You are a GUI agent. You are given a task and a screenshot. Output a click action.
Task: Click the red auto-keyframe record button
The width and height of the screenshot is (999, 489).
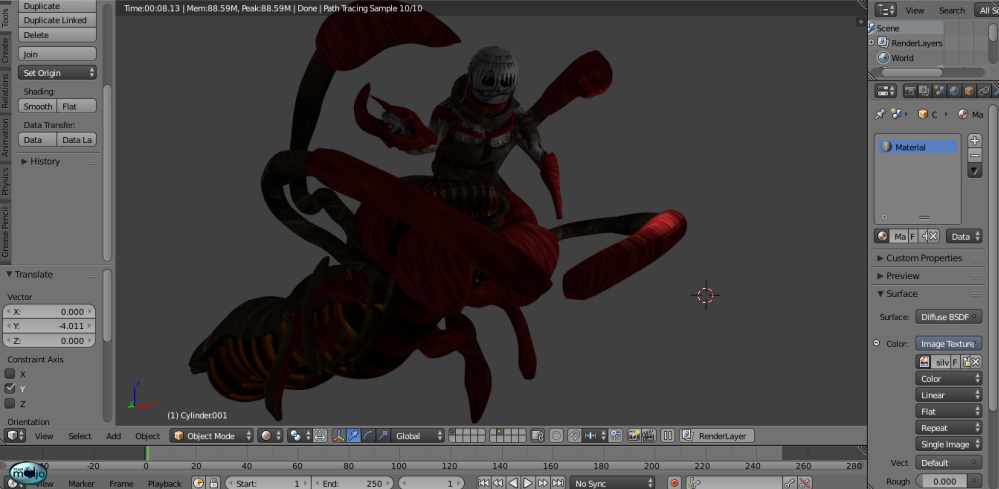674,483
